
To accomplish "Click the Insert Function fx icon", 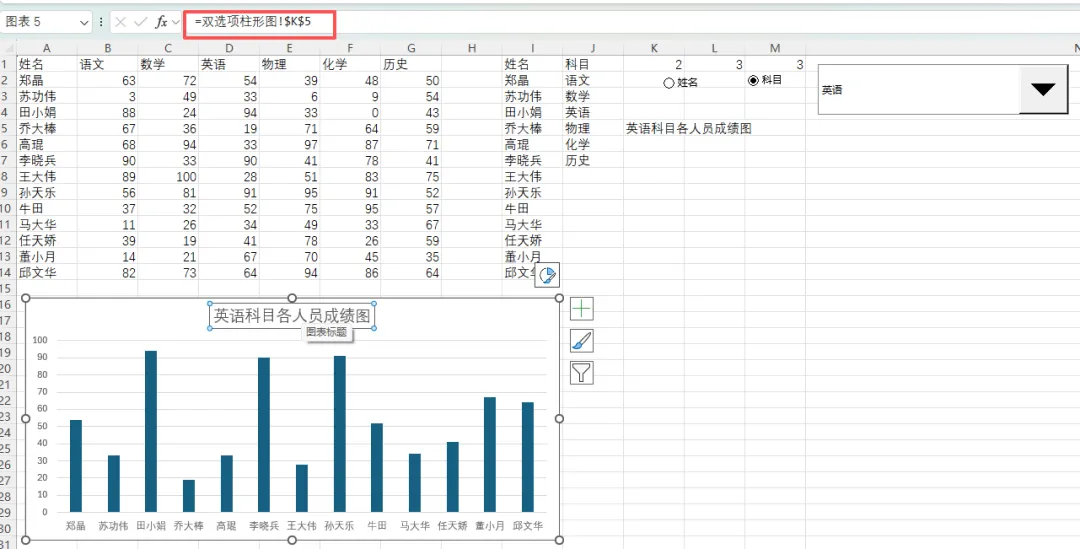I will tap(161, 22).
